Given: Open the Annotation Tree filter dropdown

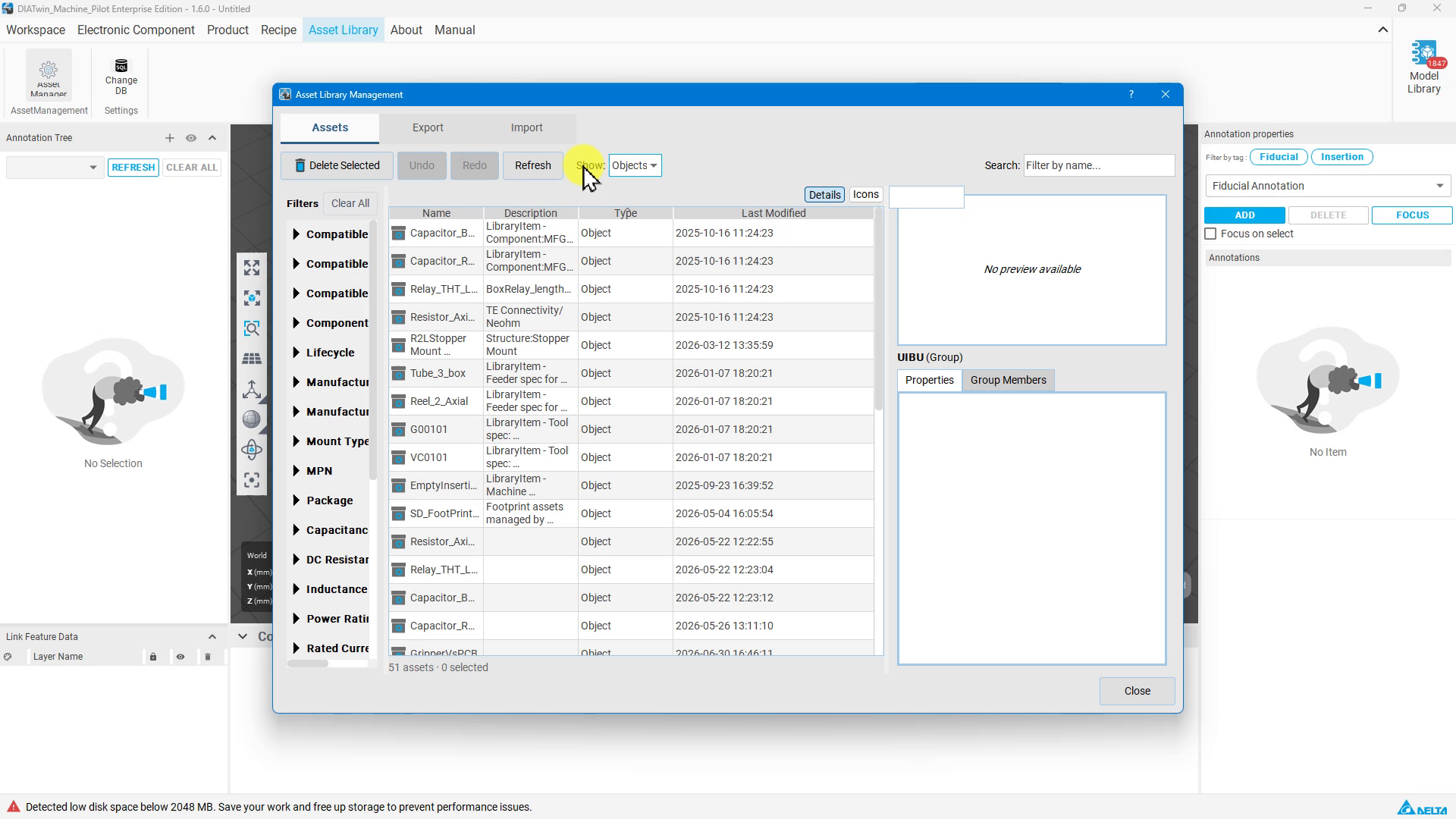Looking at the screenshot, I should pyautogui.click(x=54, y=168).
